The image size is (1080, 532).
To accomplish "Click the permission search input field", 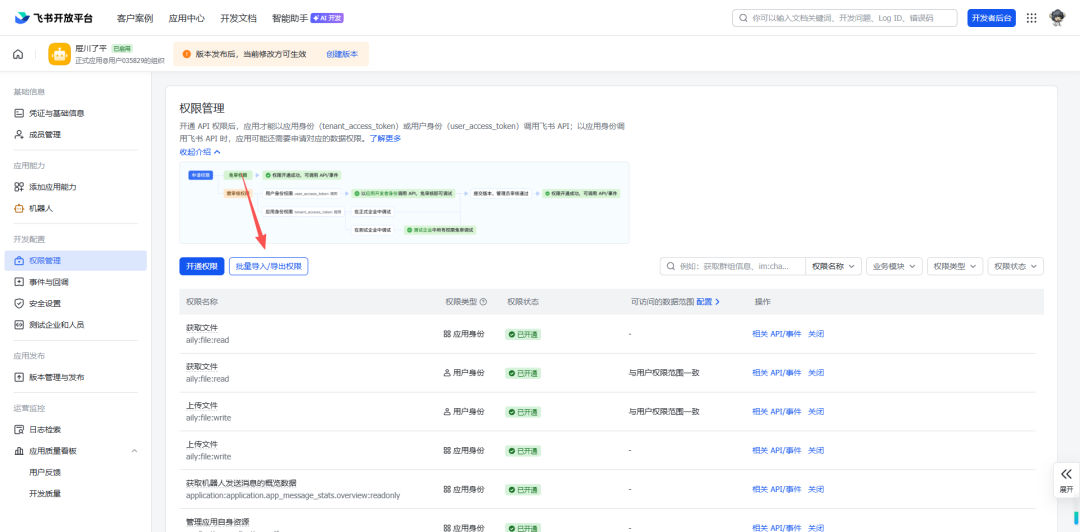I will point(735,266).
